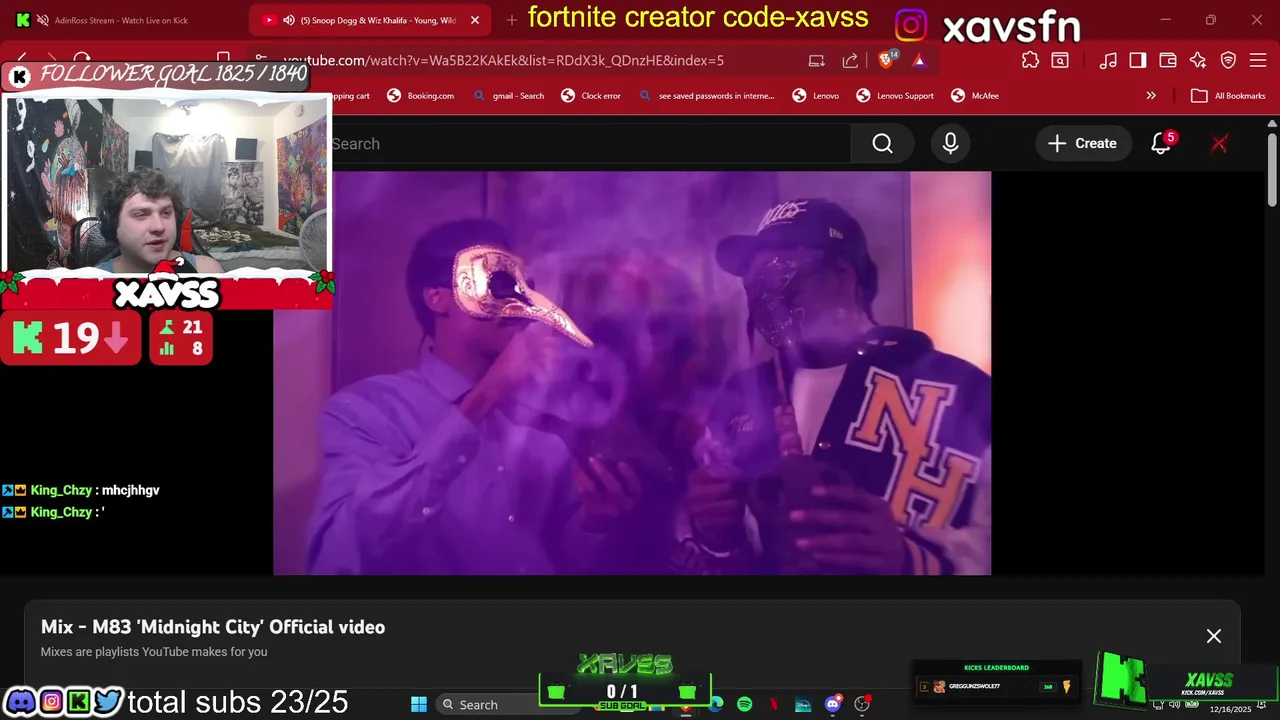Click the YouTube video player
1280x720 pixels.
pyautogui.click(x=632, y=373)
